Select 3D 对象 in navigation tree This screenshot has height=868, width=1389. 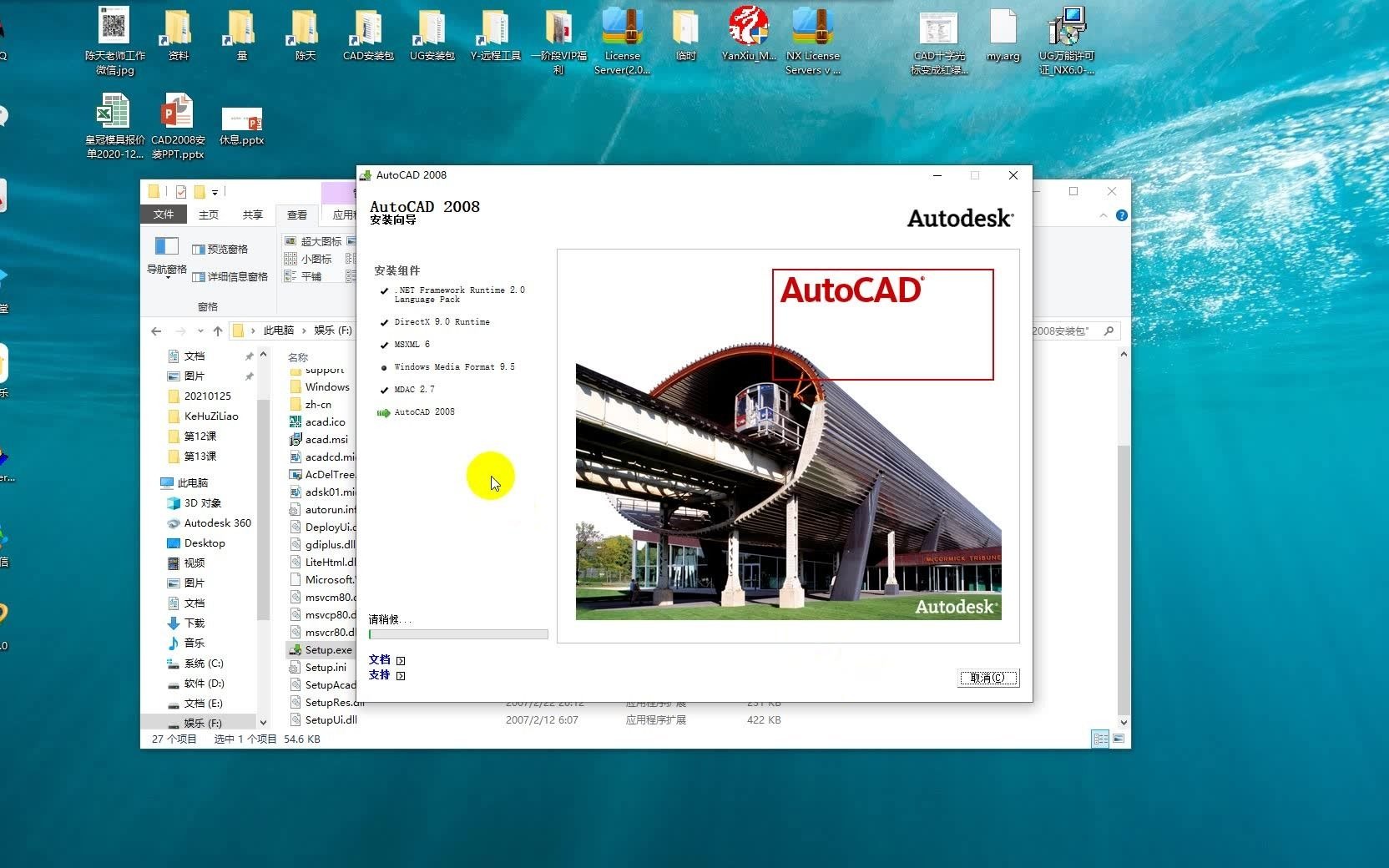[x=194, y=503]
